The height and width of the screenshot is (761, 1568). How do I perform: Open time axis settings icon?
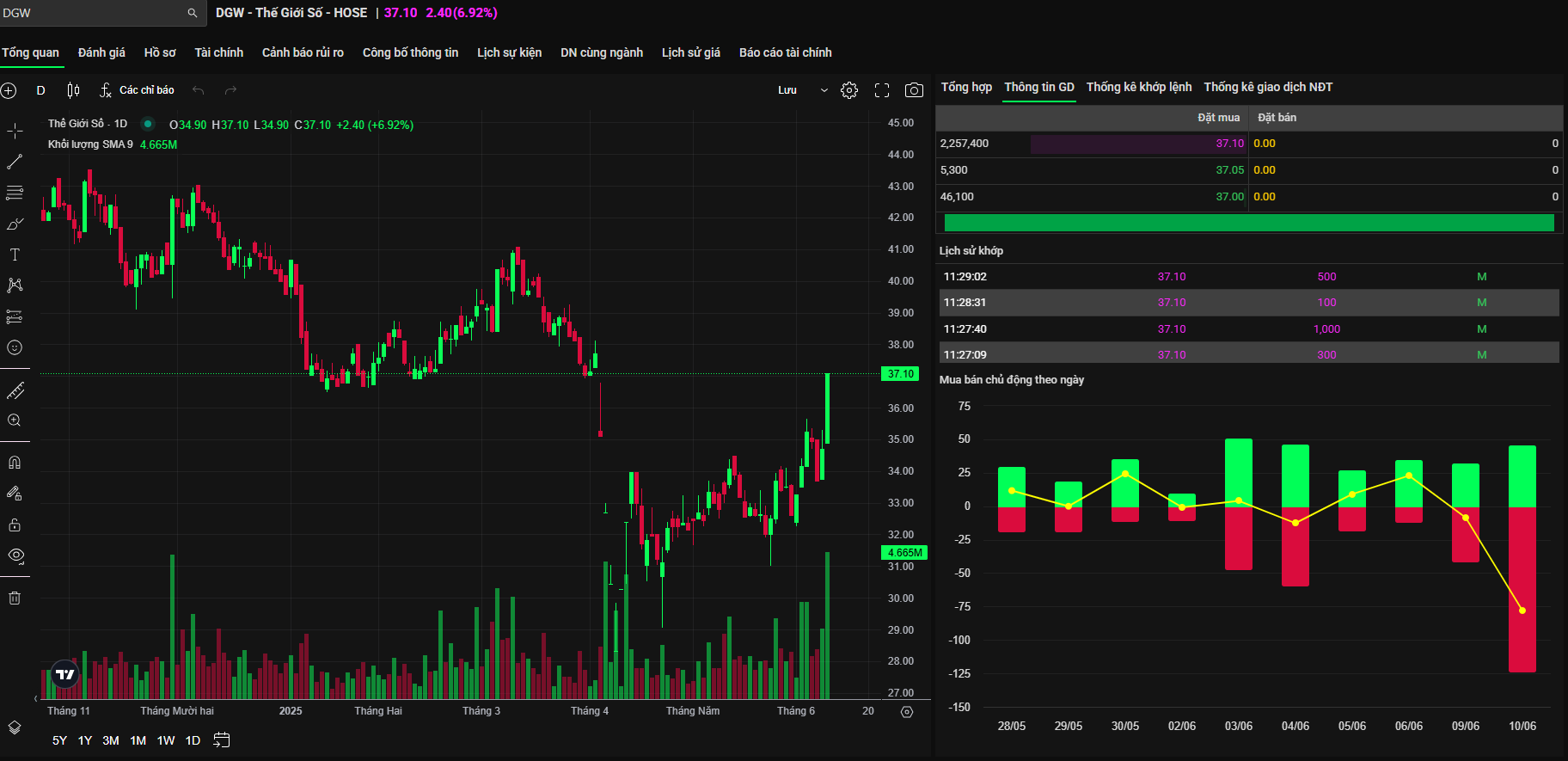tap(907, 712)
